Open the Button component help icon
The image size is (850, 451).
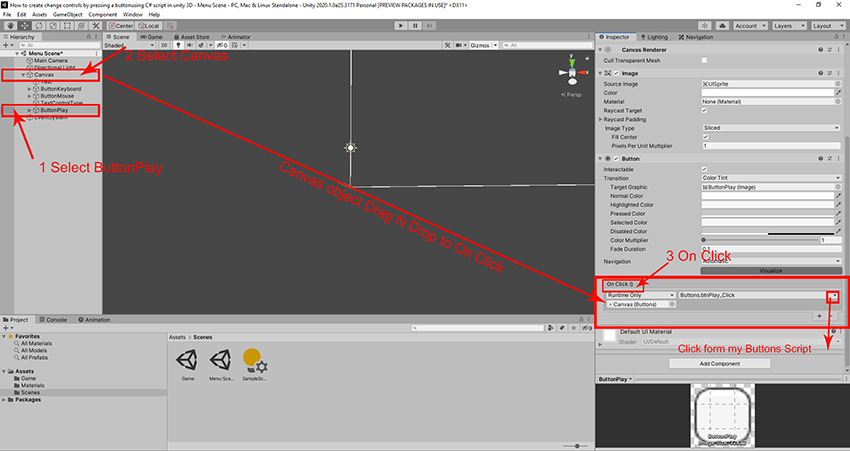click(x=820, y=159)
